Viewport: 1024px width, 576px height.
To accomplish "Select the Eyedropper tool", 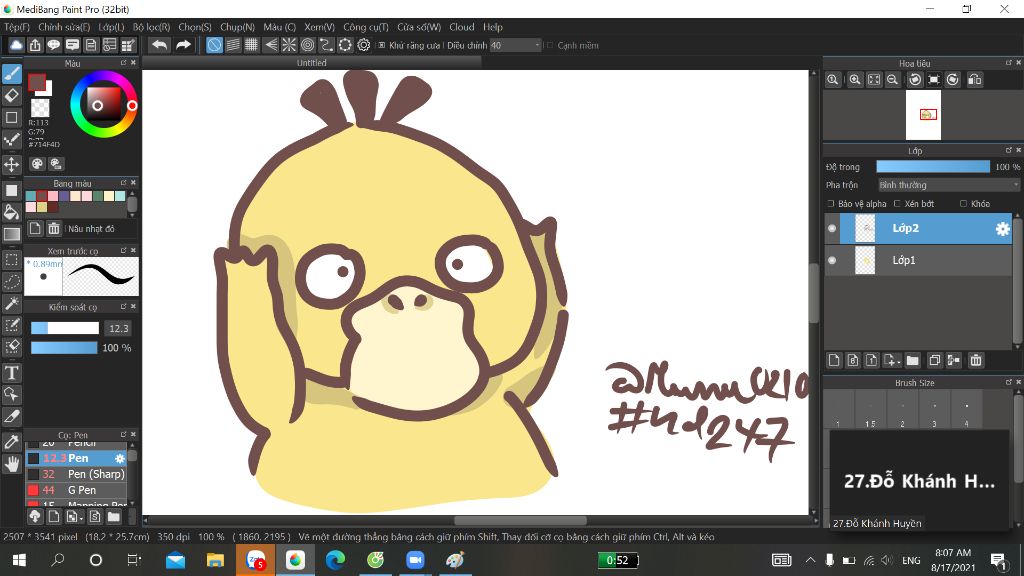I will (x=12, y=441).
